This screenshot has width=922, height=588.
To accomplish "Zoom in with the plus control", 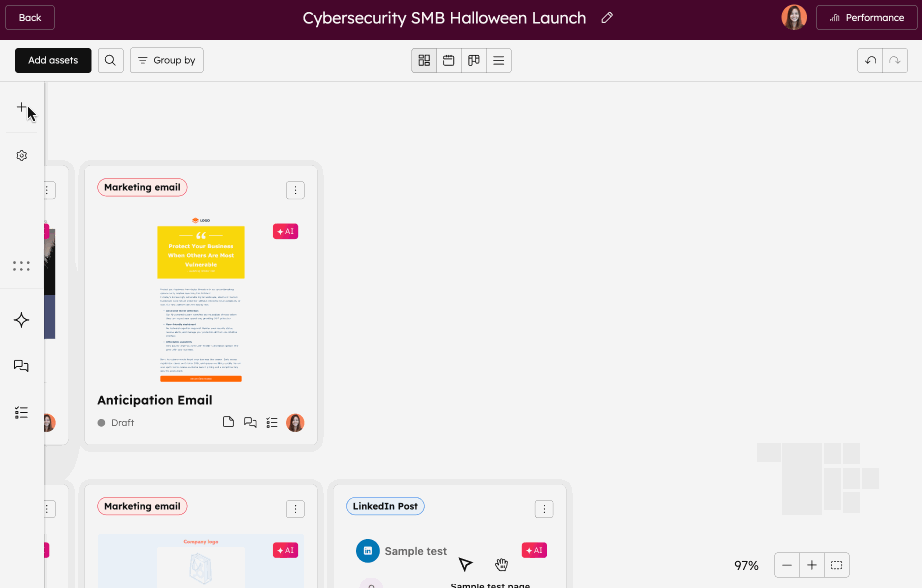I will coord(812,565).
